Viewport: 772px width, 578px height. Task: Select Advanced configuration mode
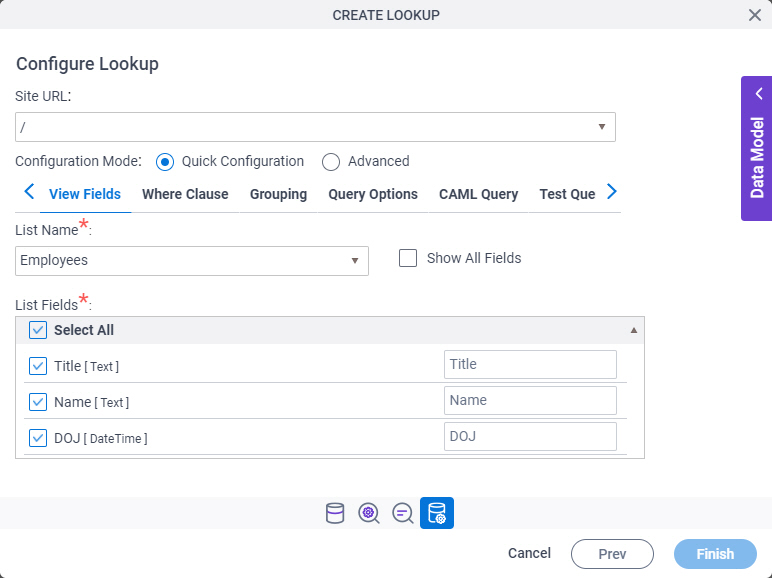pos(331,161)
